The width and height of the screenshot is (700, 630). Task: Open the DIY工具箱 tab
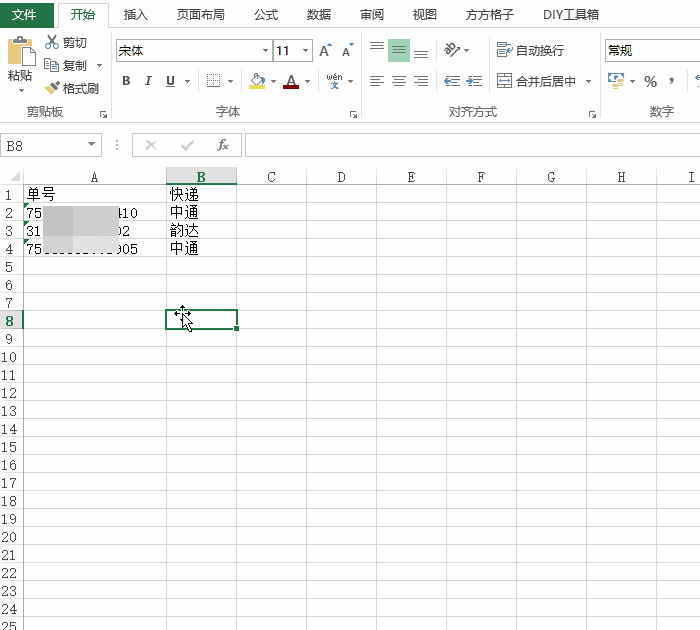click(571, 15)
